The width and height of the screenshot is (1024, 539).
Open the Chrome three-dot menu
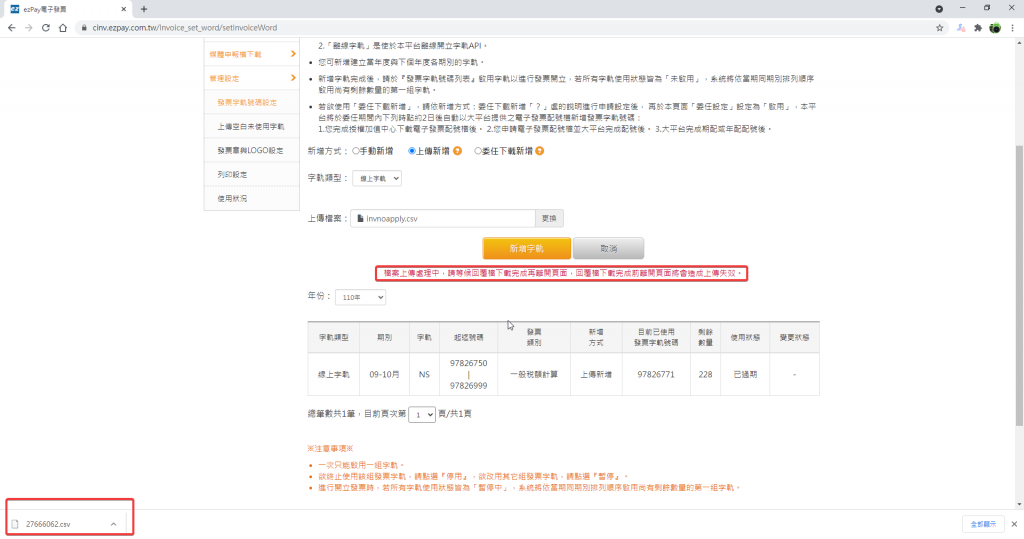point(1011,28)
